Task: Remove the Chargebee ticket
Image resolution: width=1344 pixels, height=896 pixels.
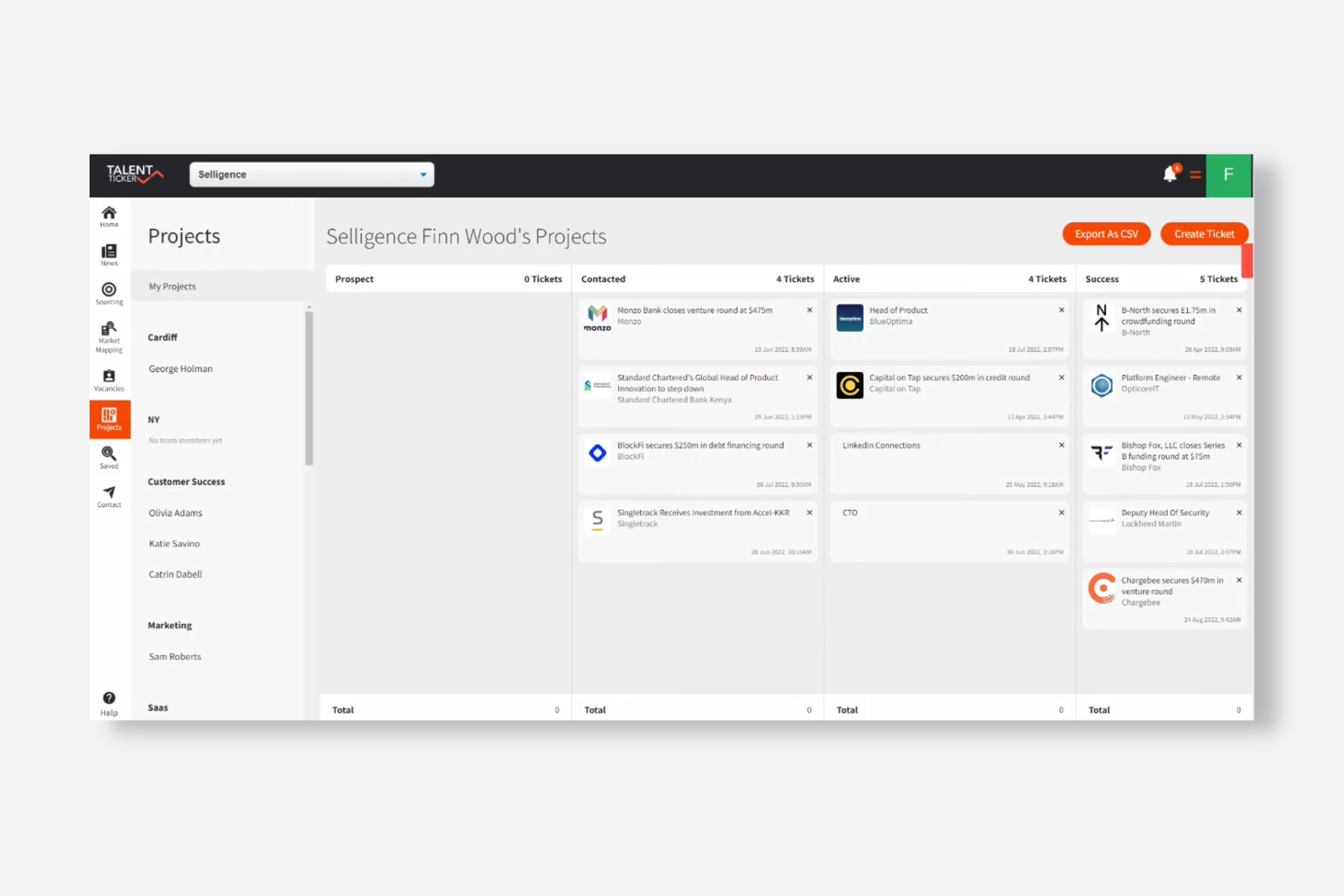Action: (x=1239, y=580)
